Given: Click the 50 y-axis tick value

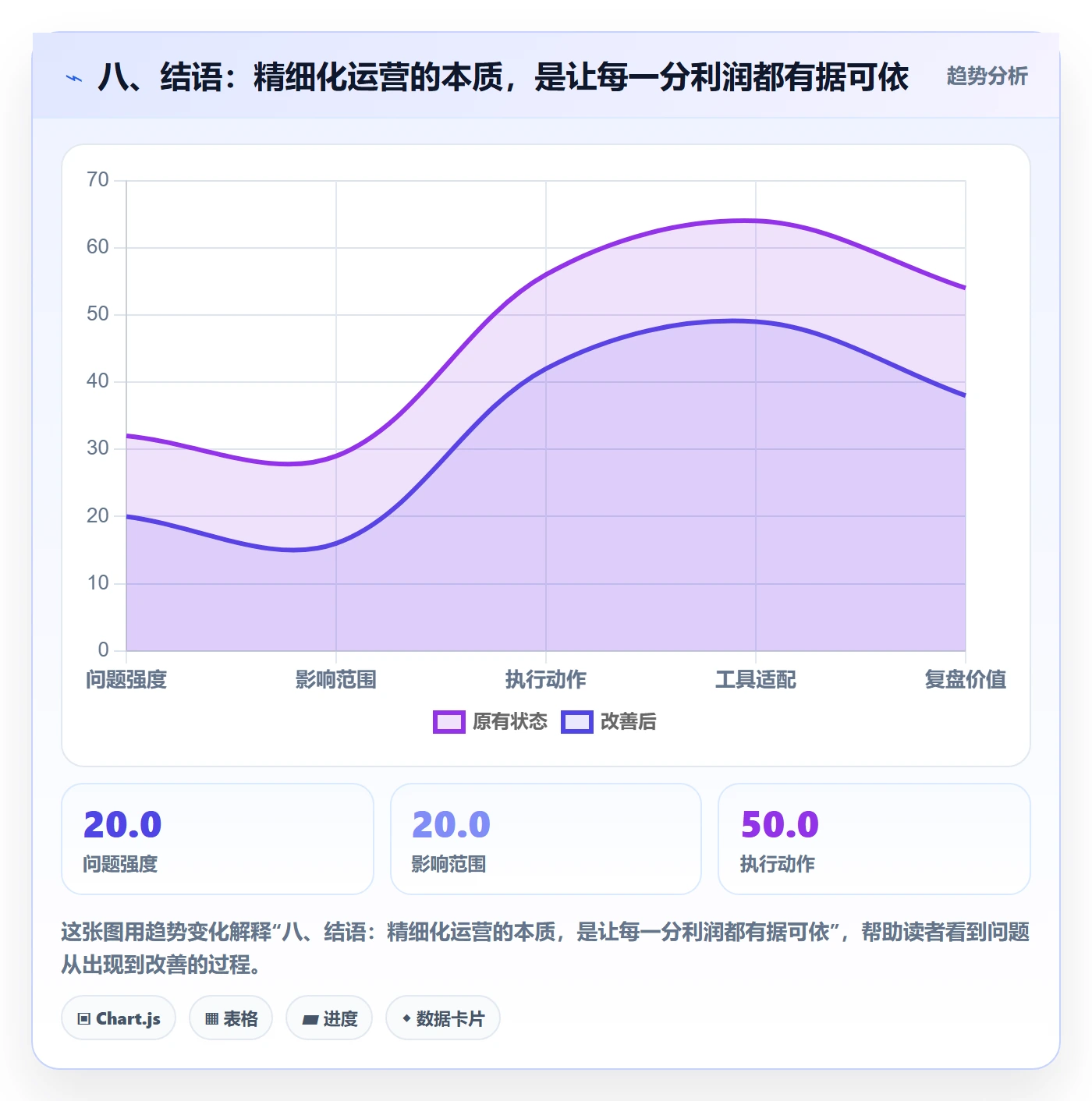Looking at the screenshot, I should point(97,314).
